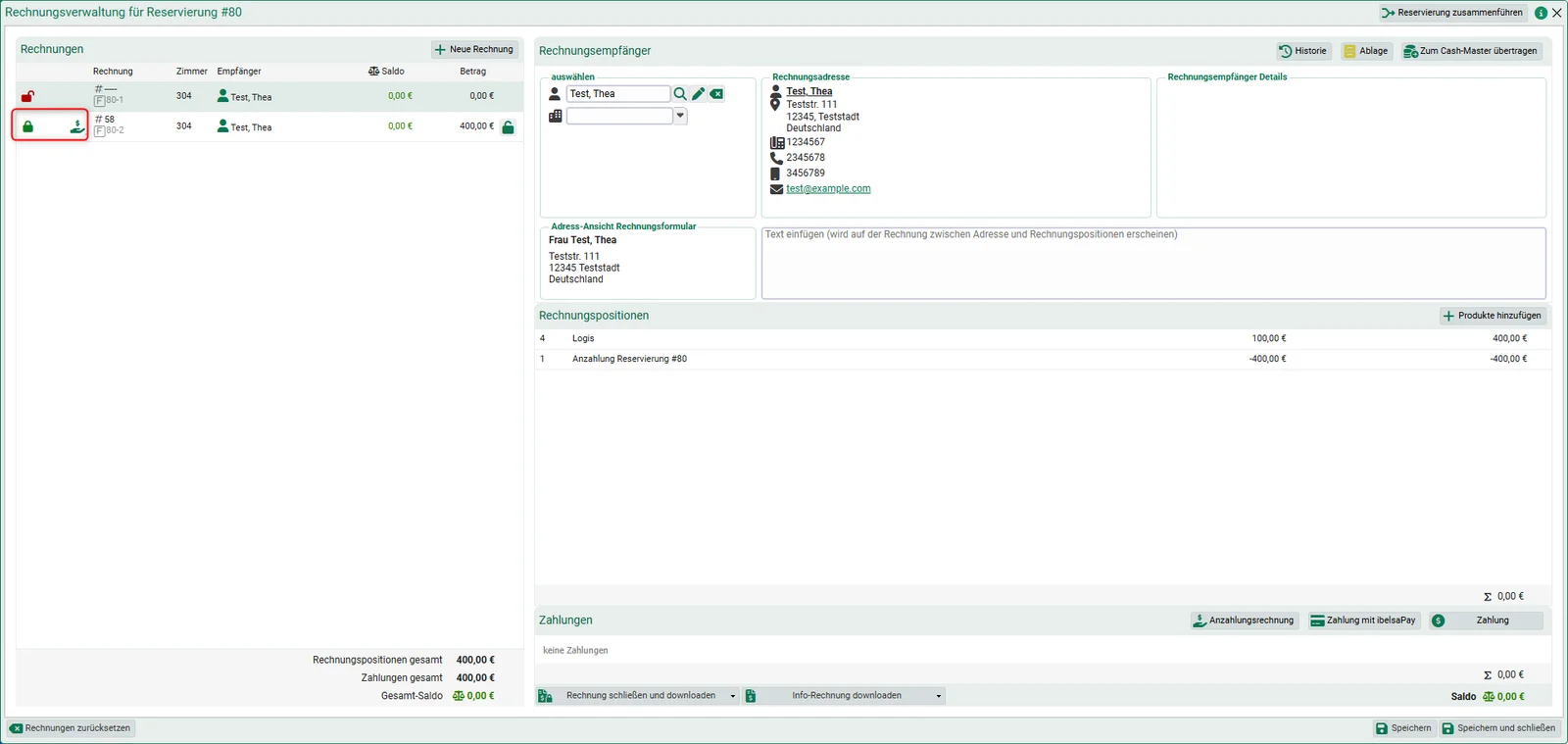The height and width of the screenshot is (744, 1568).
Task: Click the phone handset icon next to 2345678
Action: click(x=776, y=158)
